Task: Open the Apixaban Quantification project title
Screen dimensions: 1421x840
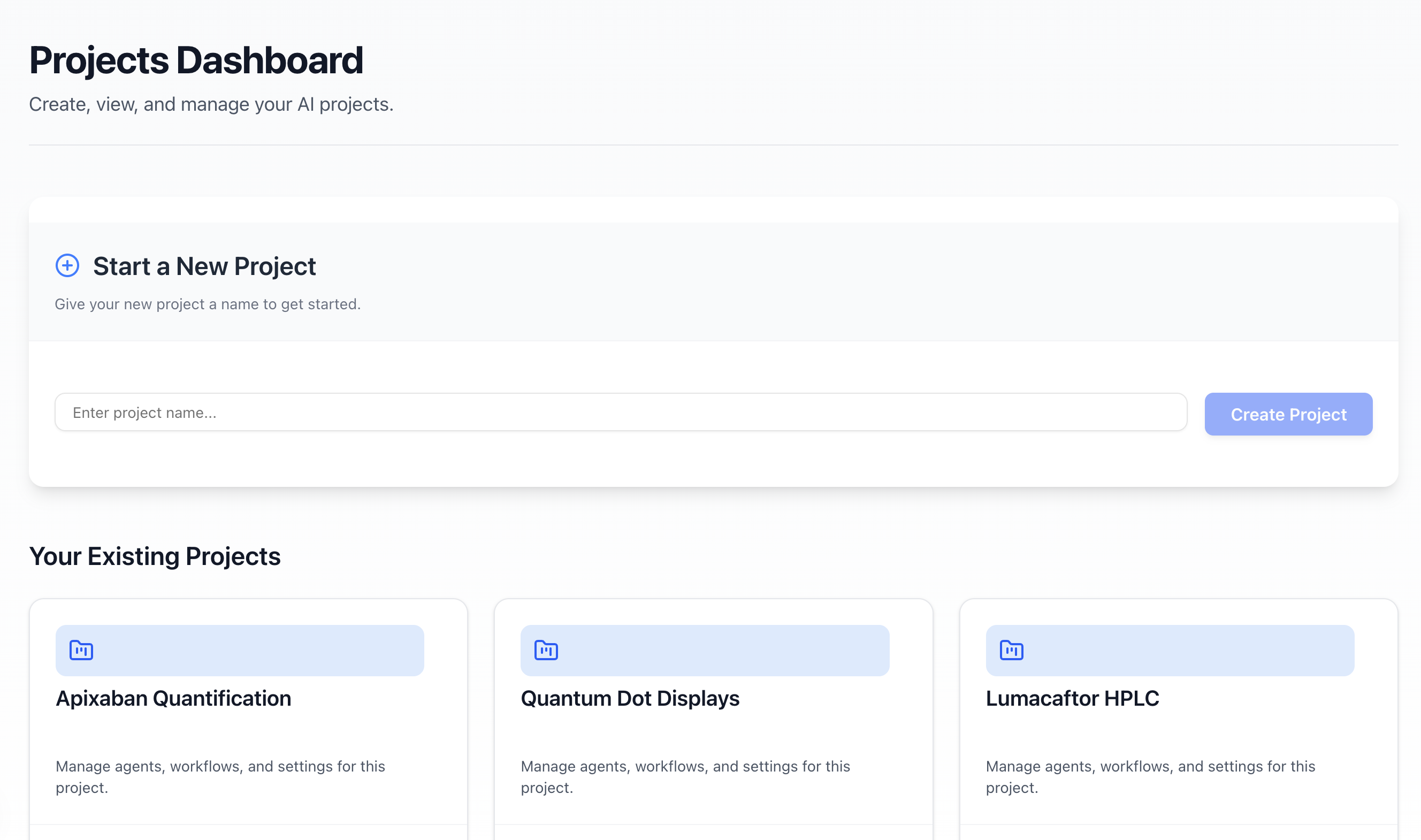Action: click(x=173, y=698)
